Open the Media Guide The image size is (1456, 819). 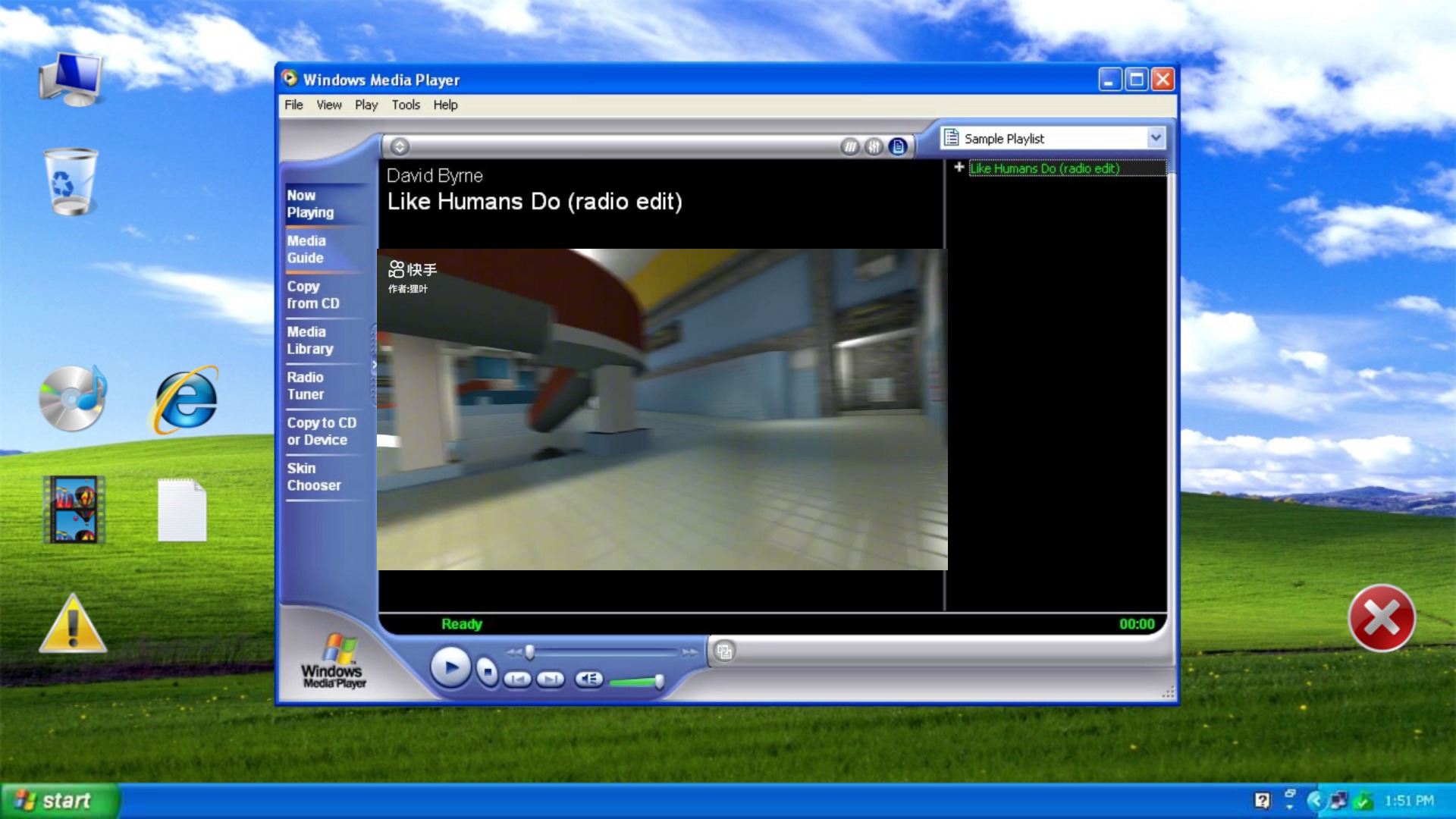pos(306,249)
